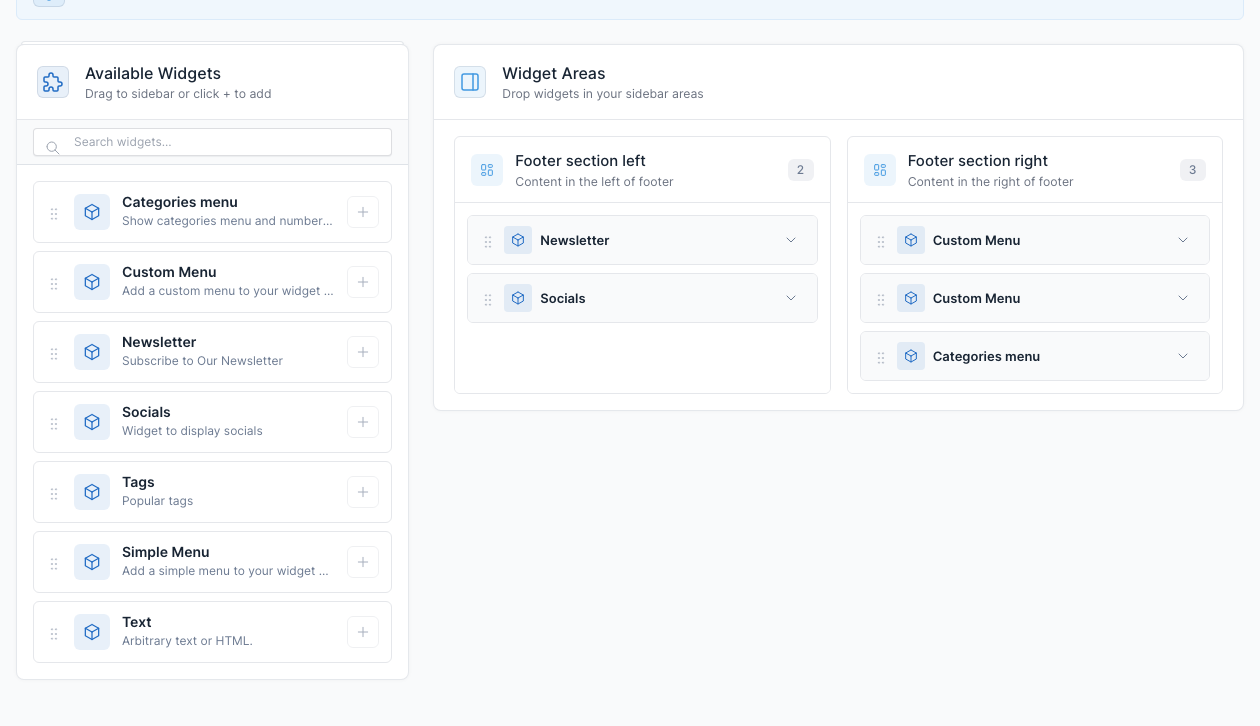Click "Subscribe to Our Newsletter" description
1260x726 pixels.
coord(202,361)
